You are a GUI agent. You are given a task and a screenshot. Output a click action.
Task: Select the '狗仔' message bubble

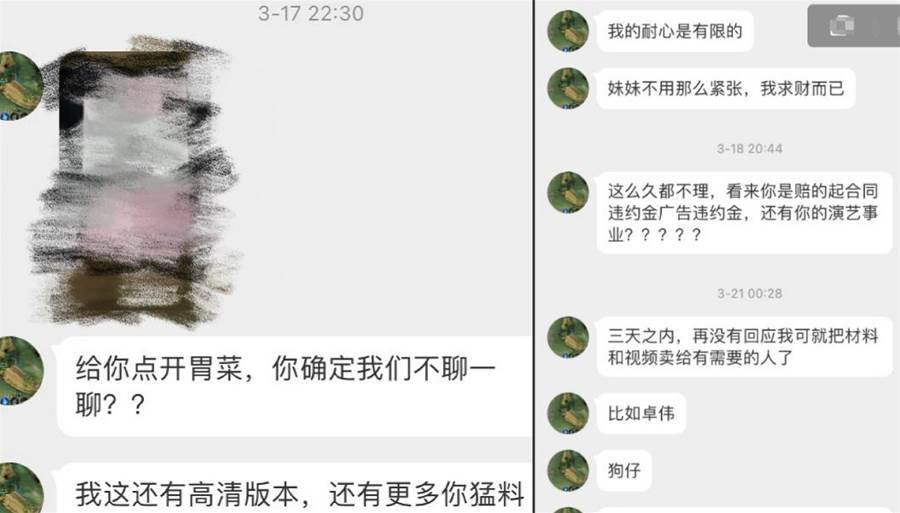[x=624, y=471]
